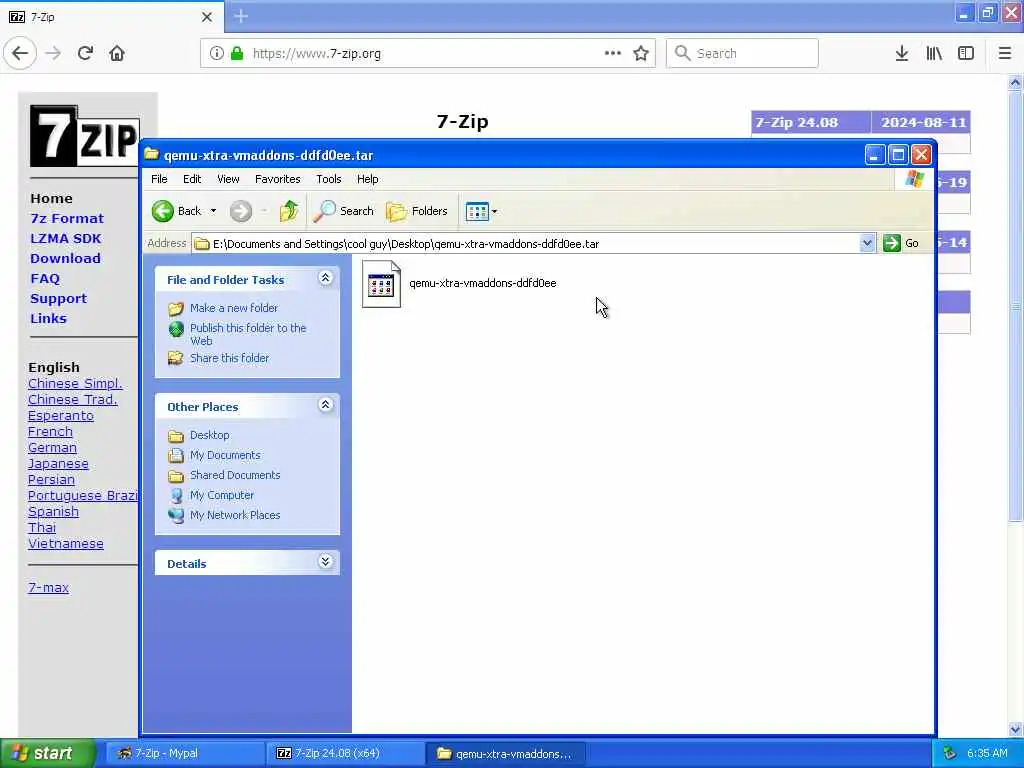Image resolution: width=1024 pixels, height=768 pixels.
Task: Click the Explorer address bar path
Action: point(526,244)
